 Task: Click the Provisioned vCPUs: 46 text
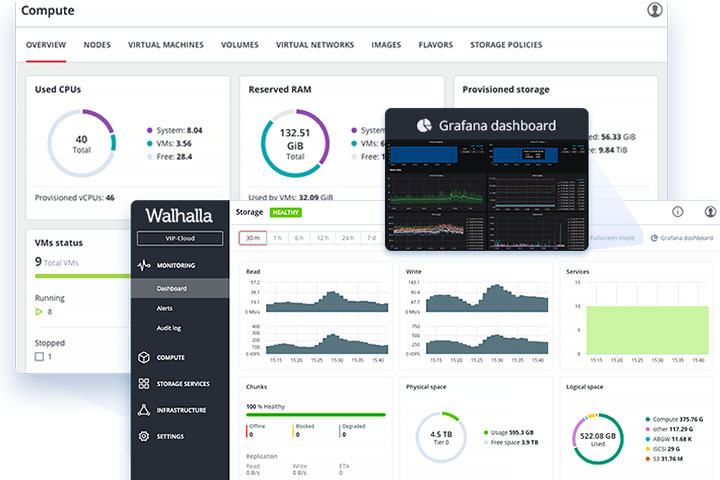coord(74,198)
